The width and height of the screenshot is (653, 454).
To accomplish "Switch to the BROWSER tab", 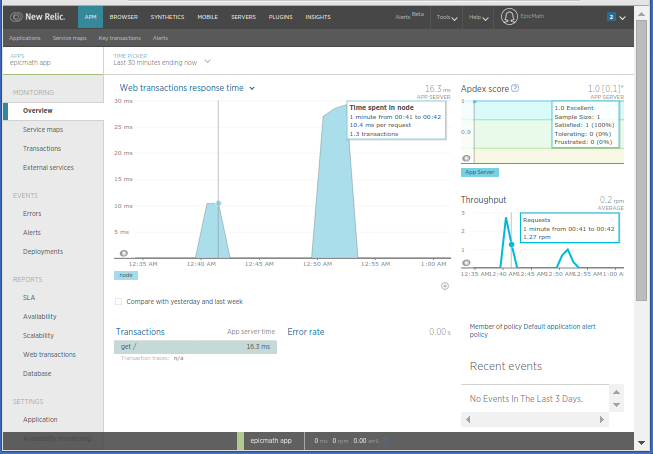I will [x=124, y=17].
